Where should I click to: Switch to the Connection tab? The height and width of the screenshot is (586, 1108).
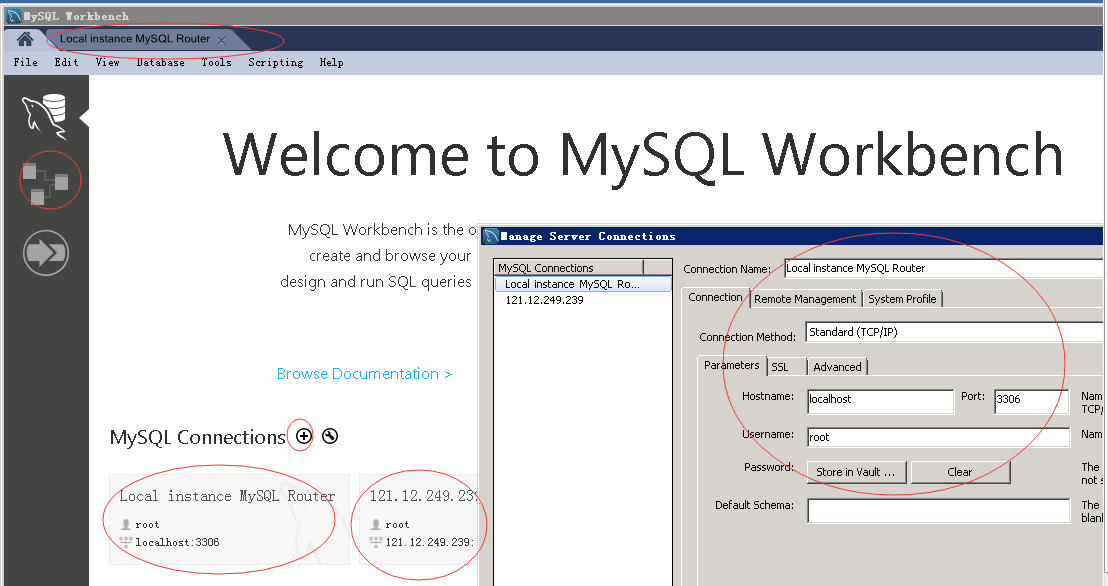[x=715, y=298]
